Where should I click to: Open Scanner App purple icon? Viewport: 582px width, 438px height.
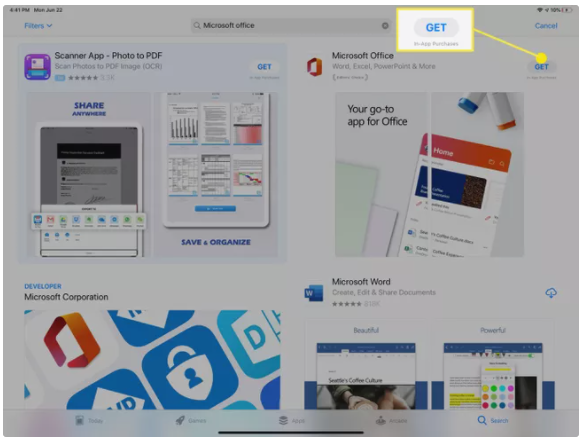click(37, 66)
